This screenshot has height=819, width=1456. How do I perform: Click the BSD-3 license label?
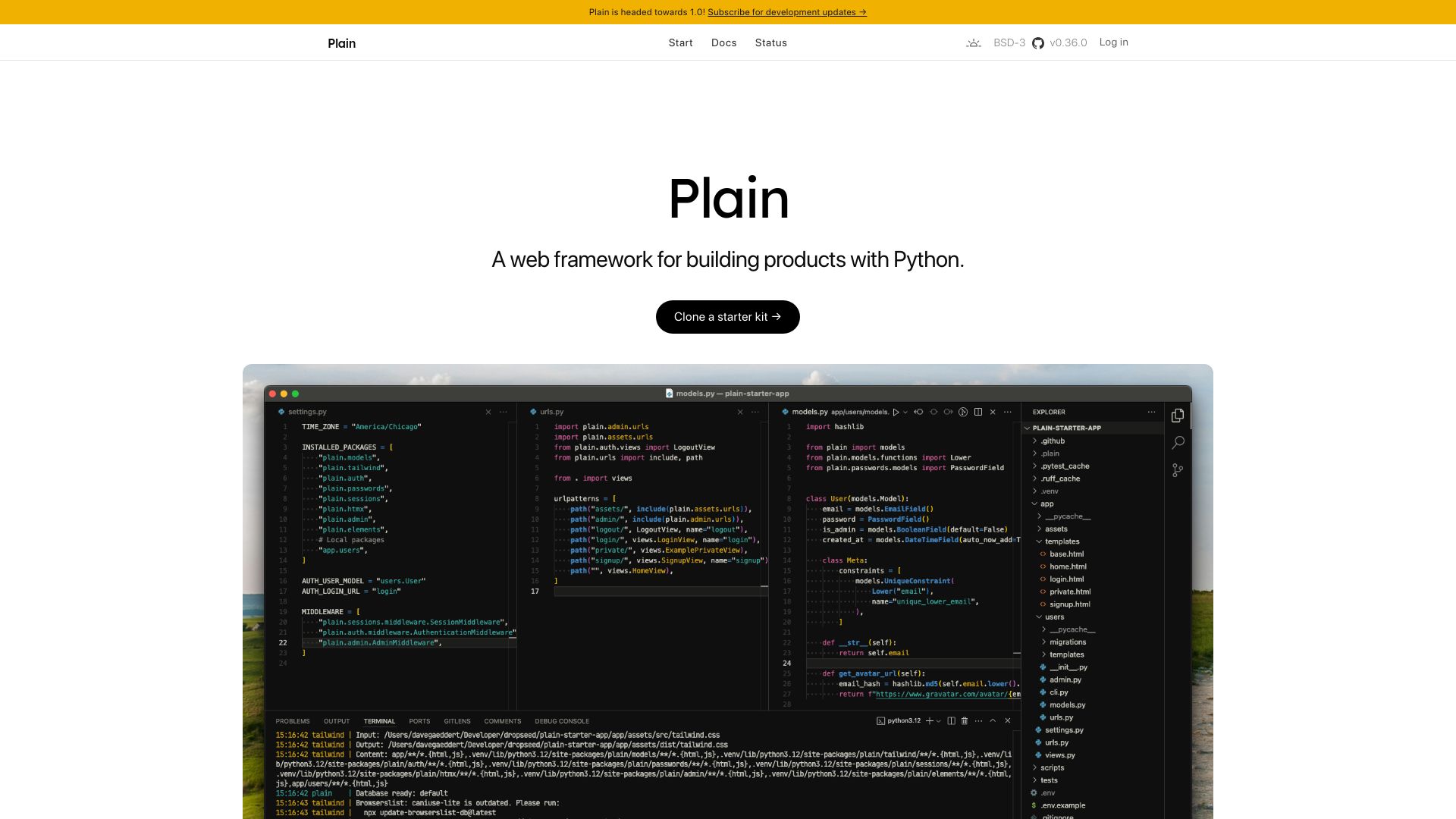(x=1009, y=43)
